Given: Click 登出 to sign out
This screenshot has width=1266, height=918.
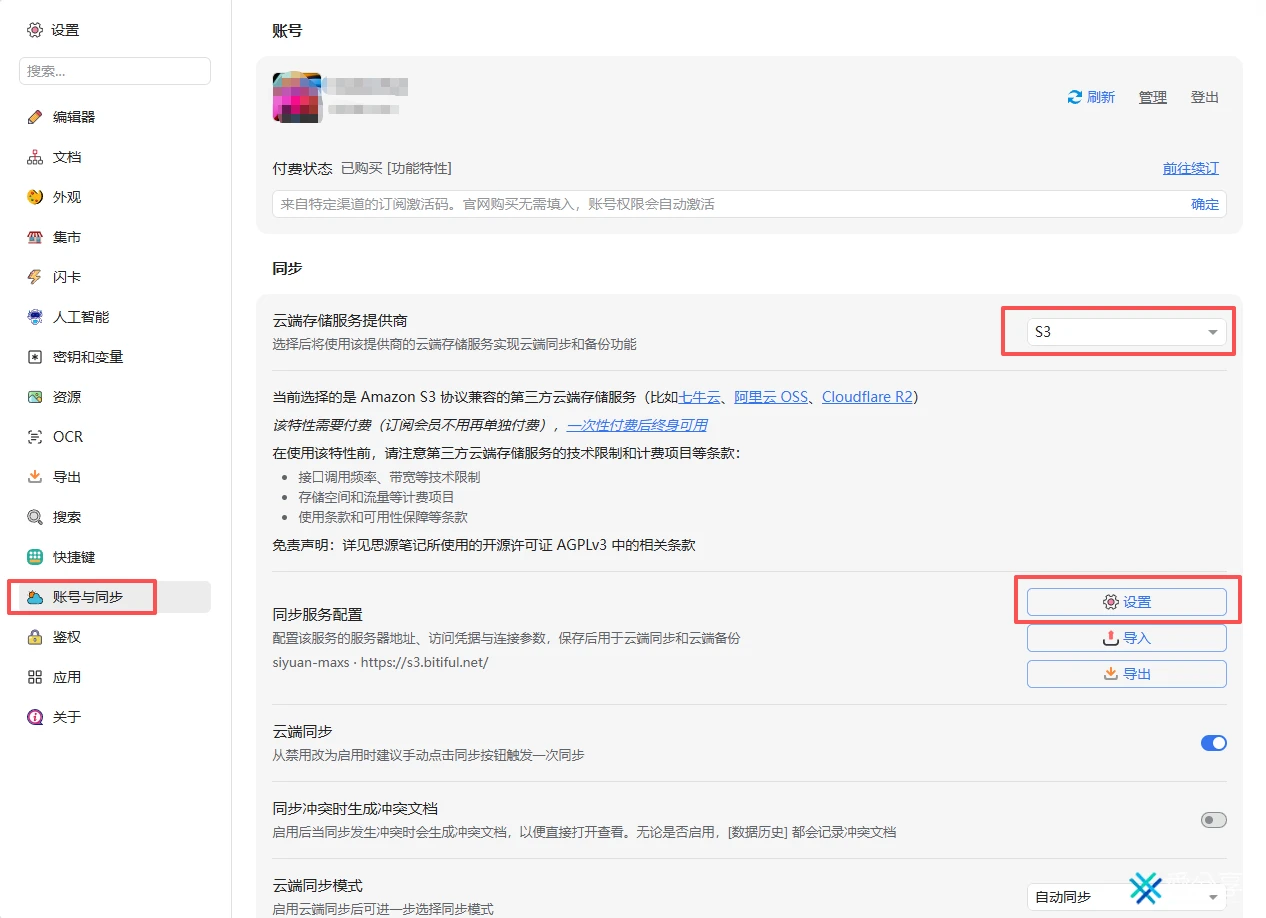Looking at the screenshot, I should (1205, 97).
